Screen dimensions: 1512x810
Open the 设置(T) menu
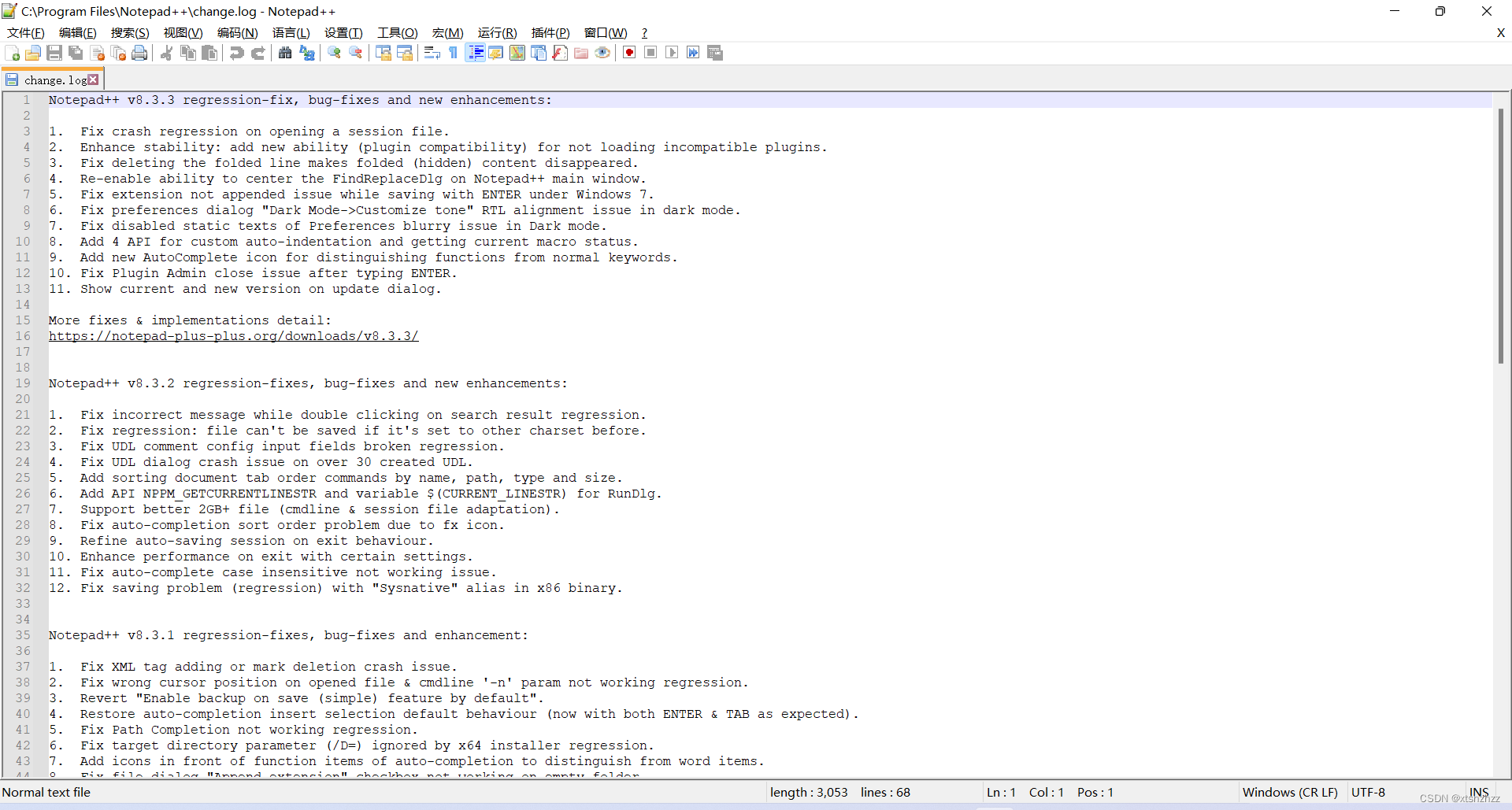click(343, 32)
